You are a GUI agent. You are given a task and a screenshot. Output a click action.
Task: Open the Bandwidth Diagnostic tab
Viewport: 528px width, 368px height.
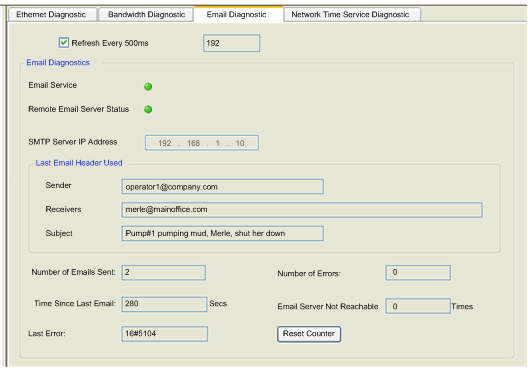pyautogui.click(x=146, y=14)
